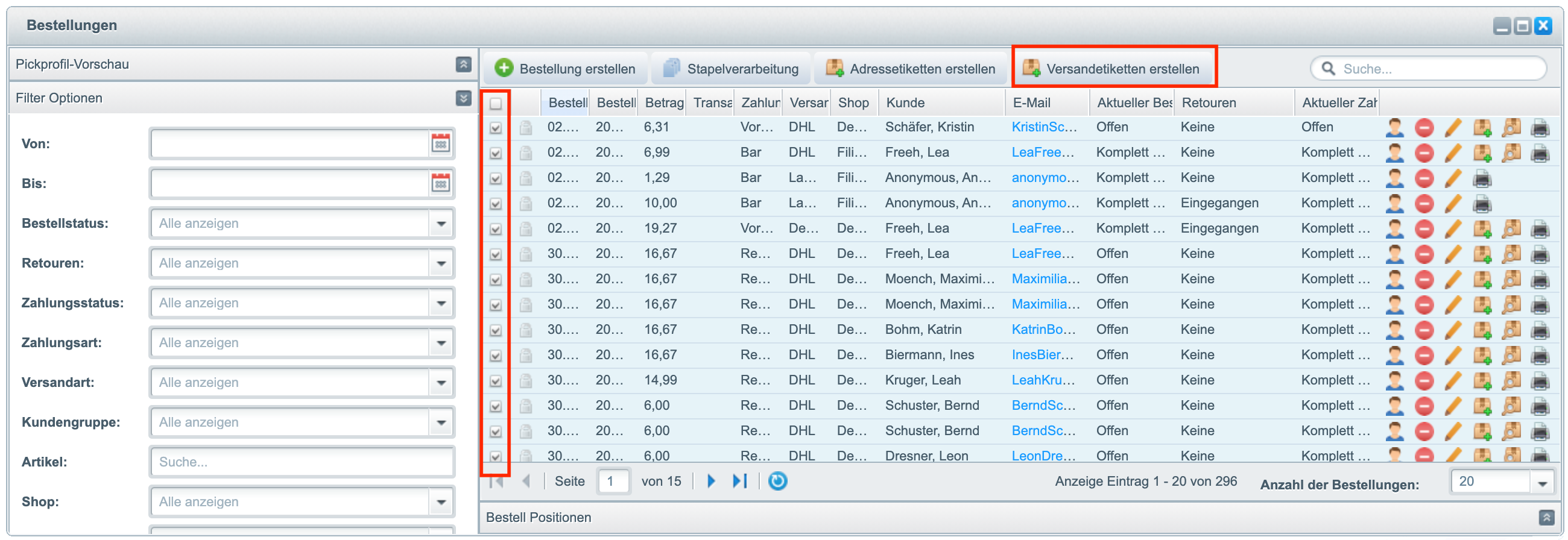
Task: Click the red delete icon for Schäfer, Kristin order
Action: (1424, 128)
